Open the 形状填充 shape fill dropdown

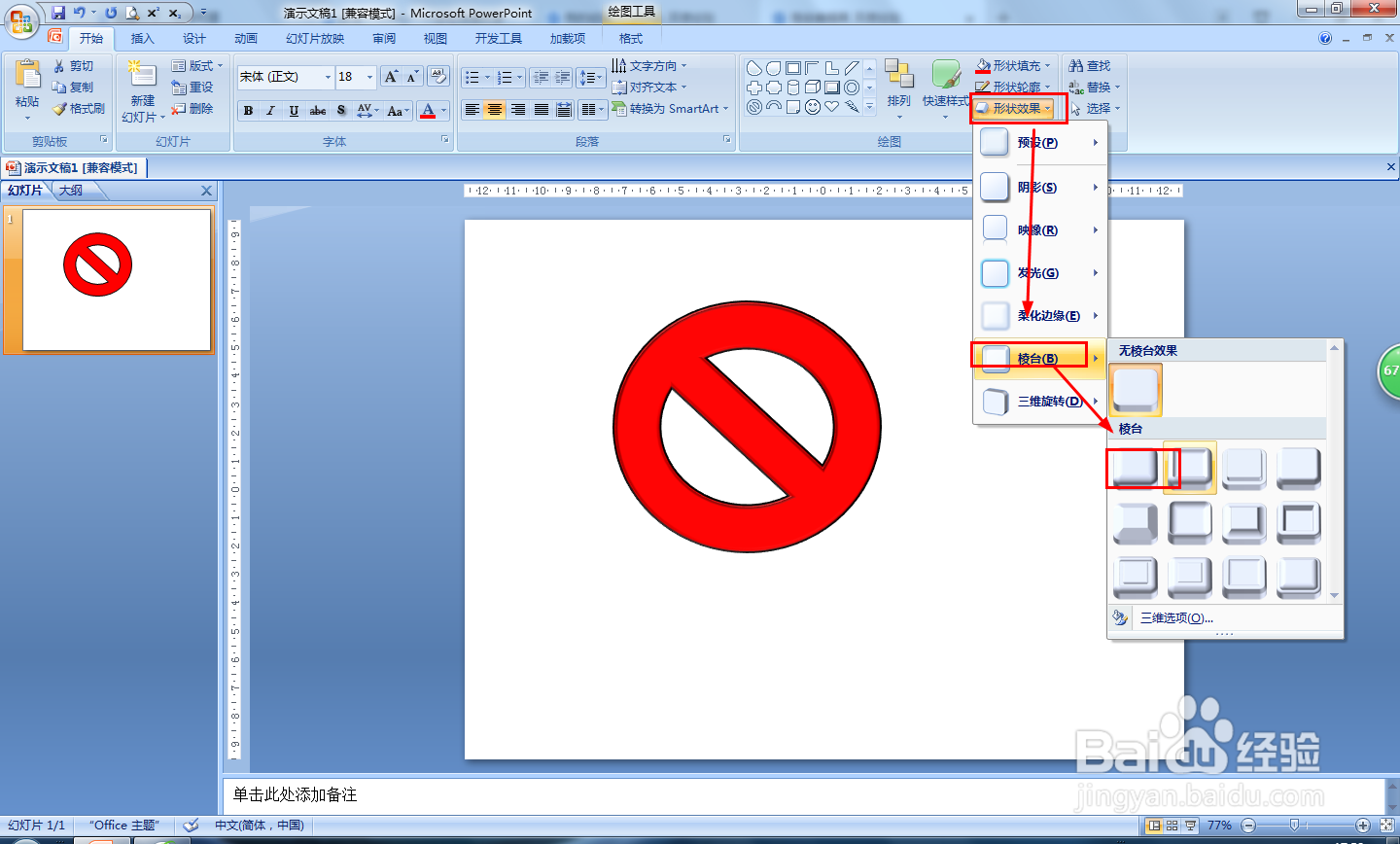click(x=1013, y=66)
